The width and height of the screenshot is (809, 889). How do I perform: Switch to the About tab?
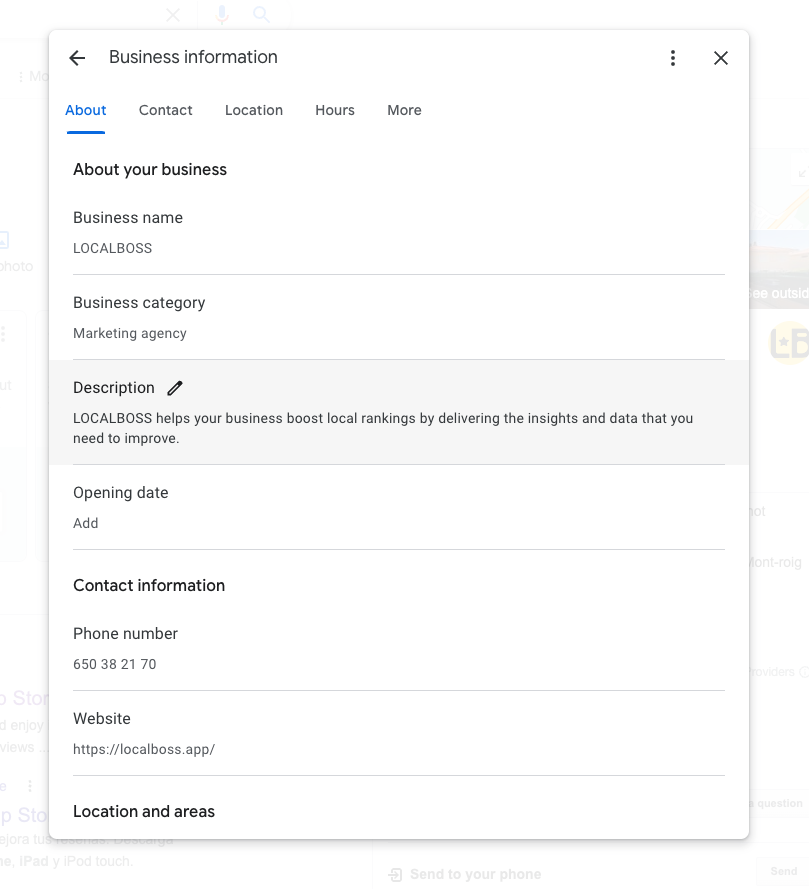(x=86, y=110)
